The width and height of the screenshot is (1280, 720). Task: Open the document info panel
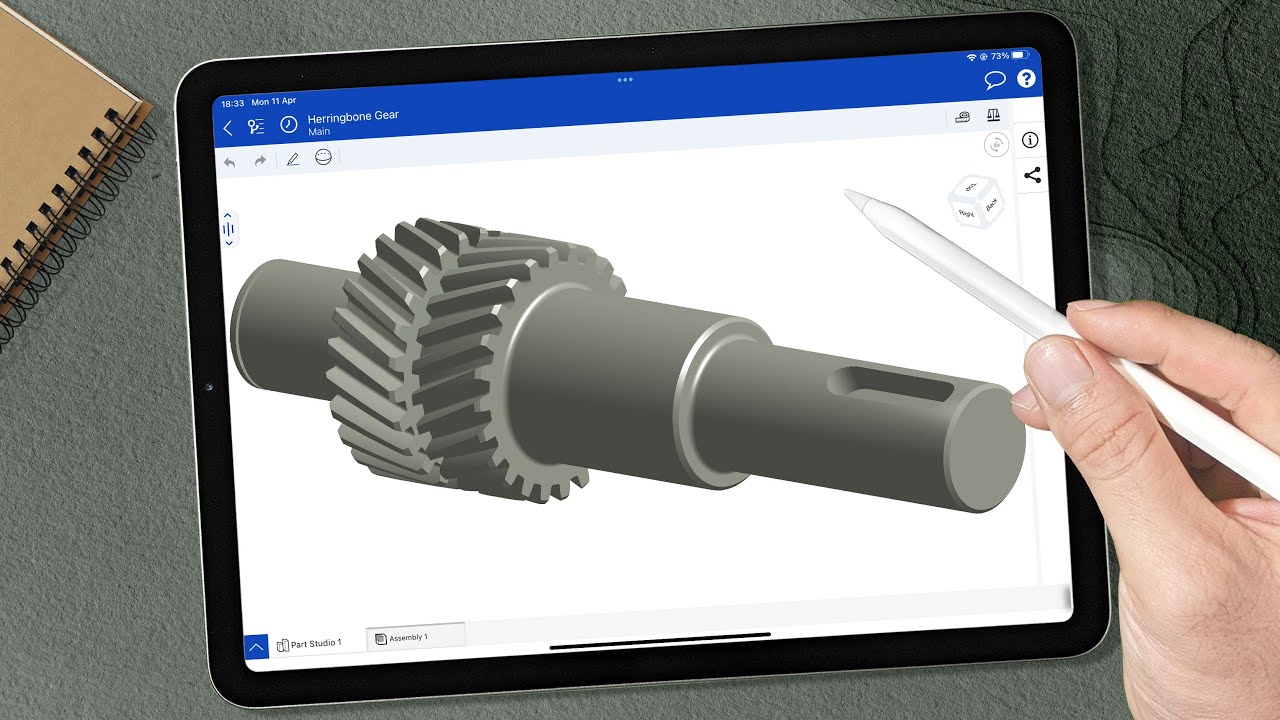[1031, 140]
